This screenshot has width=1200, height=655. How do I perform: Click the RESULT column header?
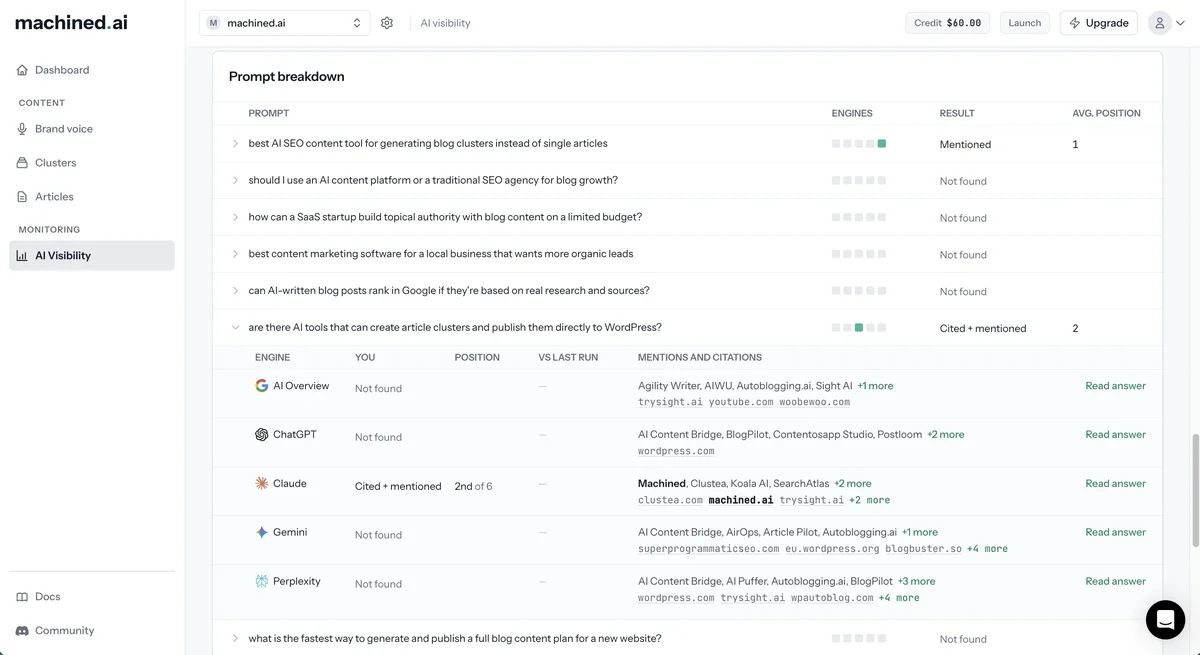point(957,113)
